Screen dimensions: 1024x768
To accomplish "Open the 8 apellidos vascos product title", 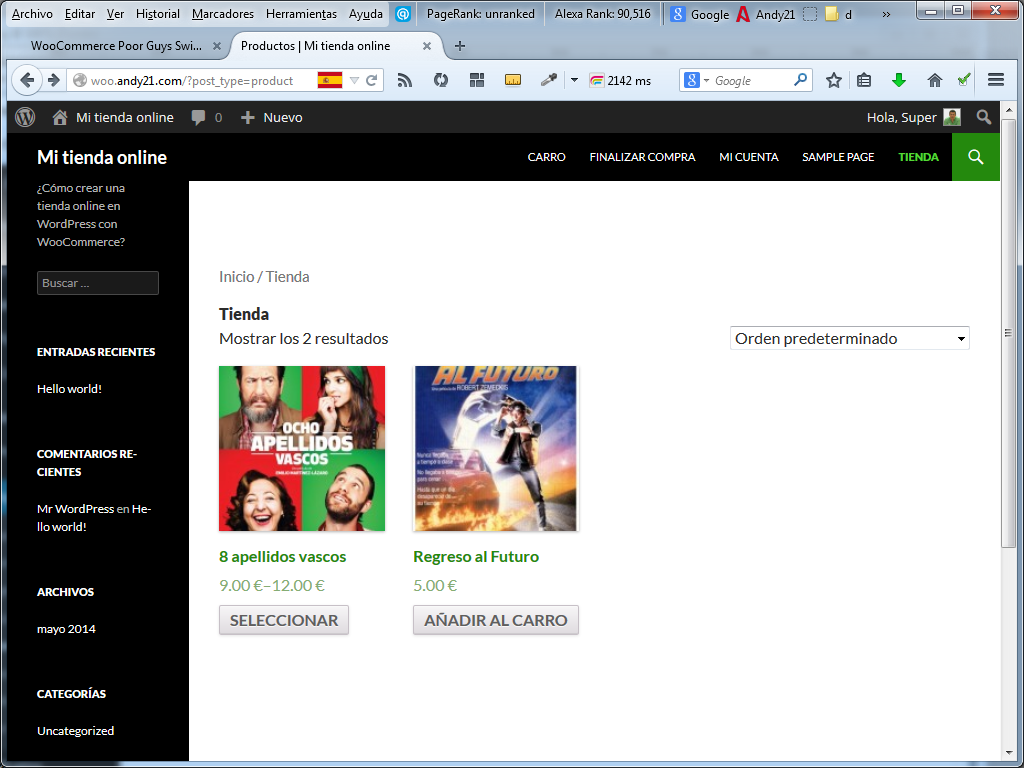I will (x=283, y=556).
